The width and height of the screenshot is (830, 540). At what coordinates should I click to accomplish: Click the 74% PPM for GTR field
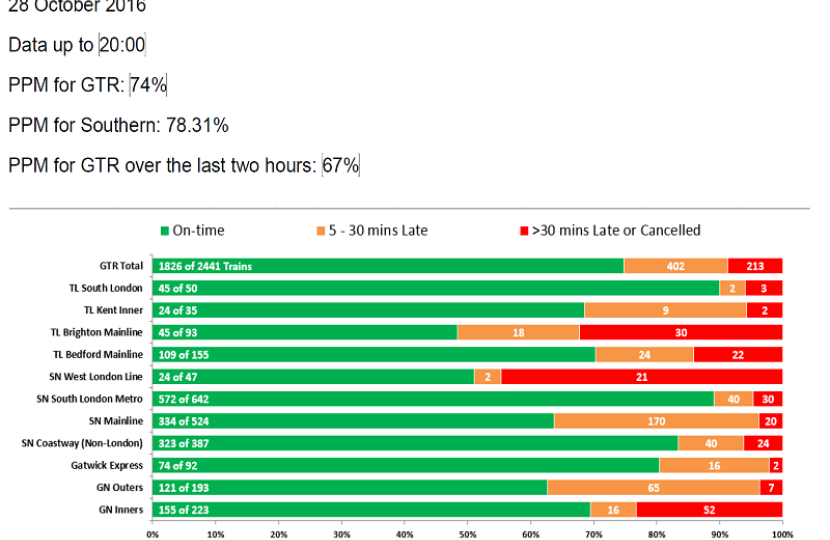(148, 85)
